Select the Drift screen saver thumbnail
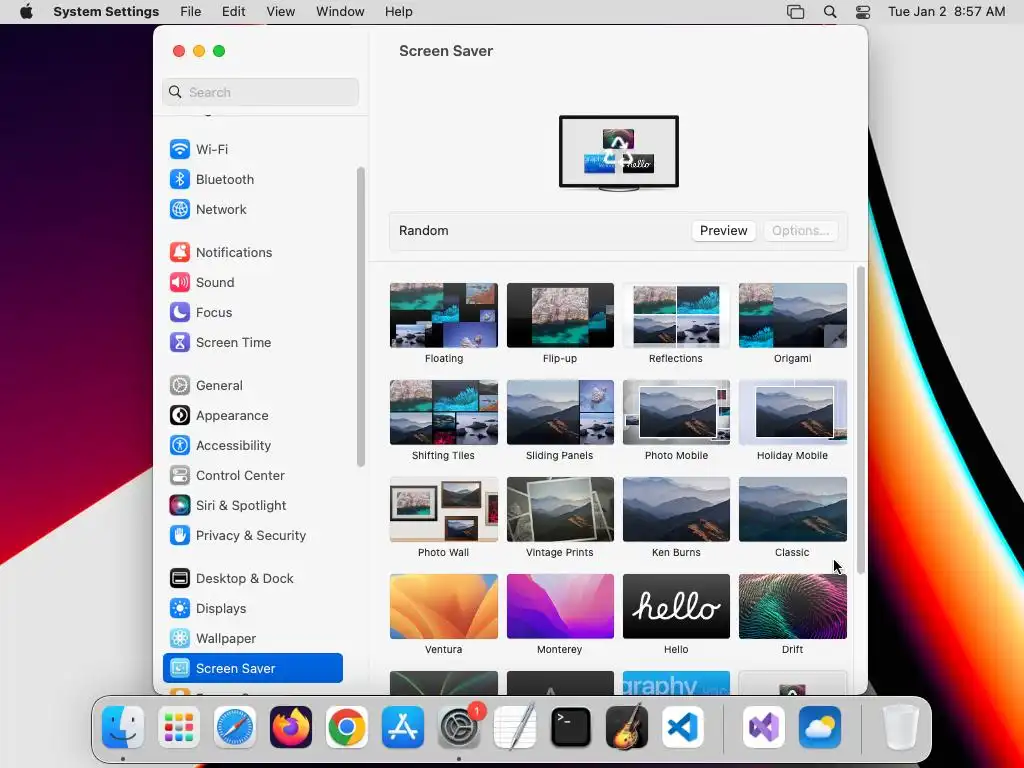Image resolution: width=1024 pixels, height=768 pixels. pos(793,606)
